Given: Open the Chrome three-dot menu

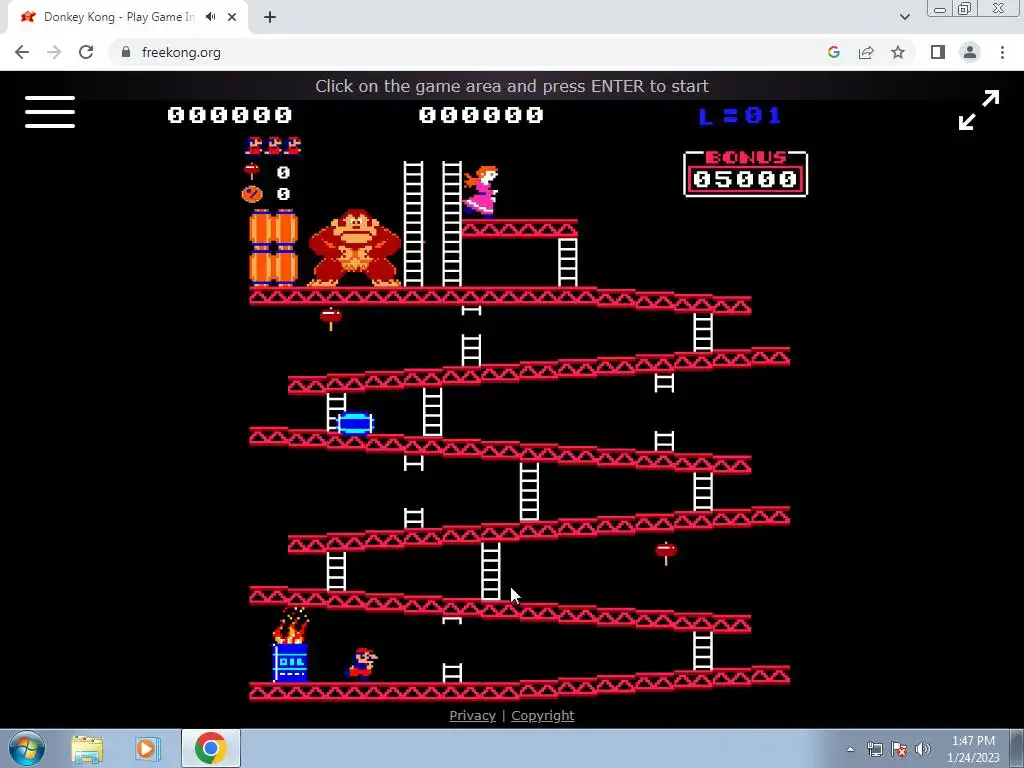Looking at the screenshot, I should [x=1002, y=52].
